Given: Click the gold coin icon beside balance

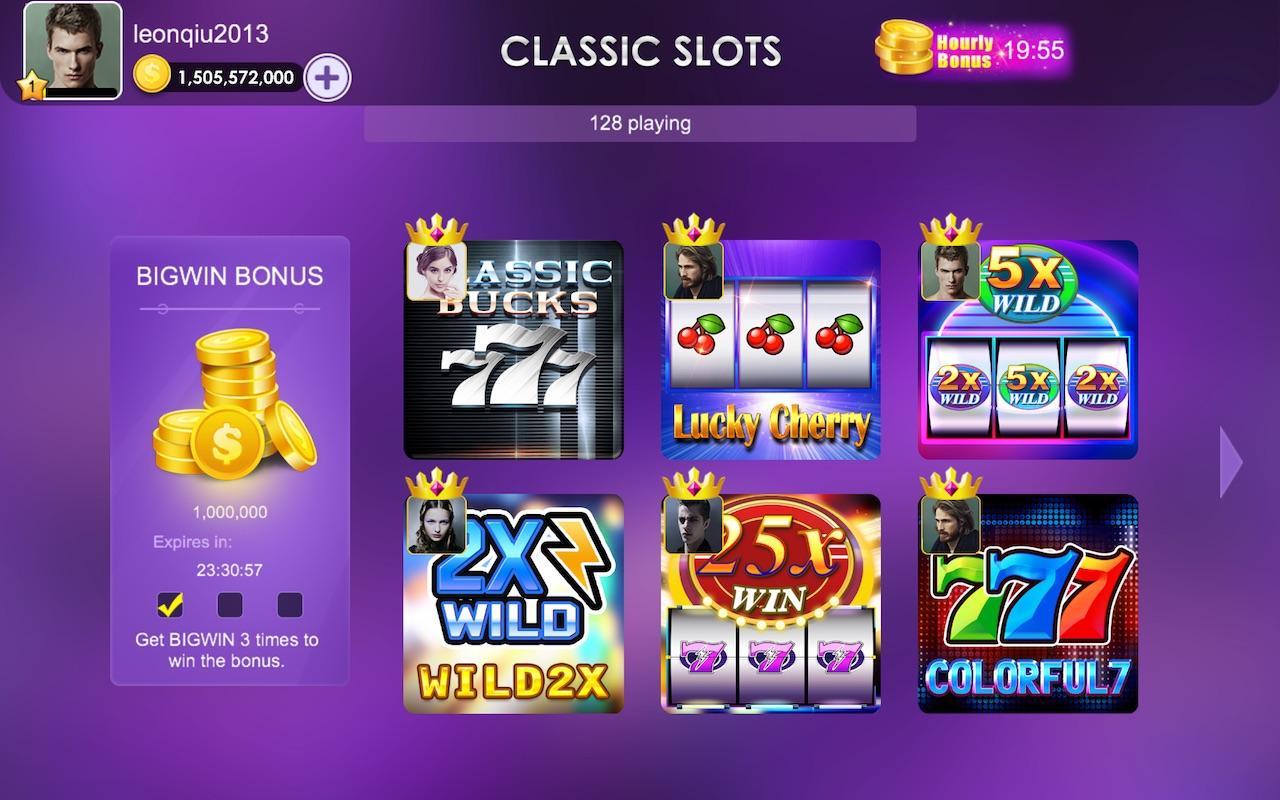Looking at the screenshot, I should [x=152, y=75].
